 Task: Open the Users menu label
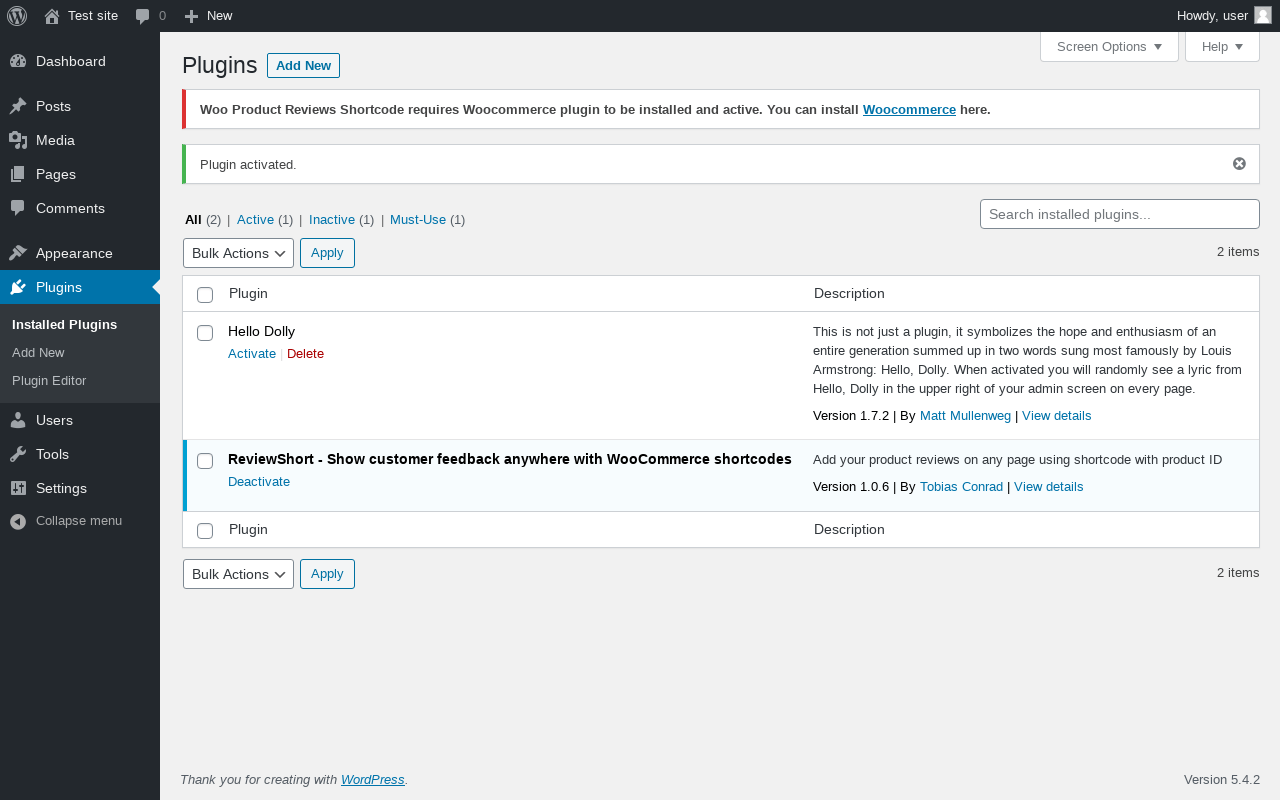(x=54, y=420)
